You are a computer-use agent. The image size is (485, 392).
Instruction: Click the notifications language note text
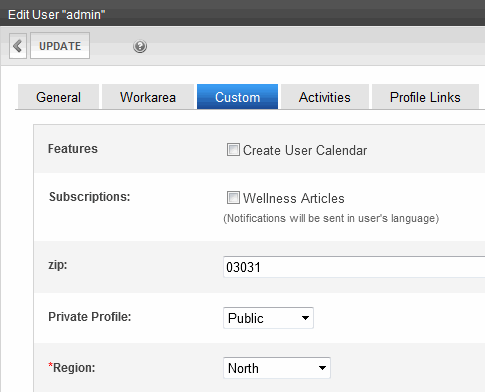(x=331, y=218)
